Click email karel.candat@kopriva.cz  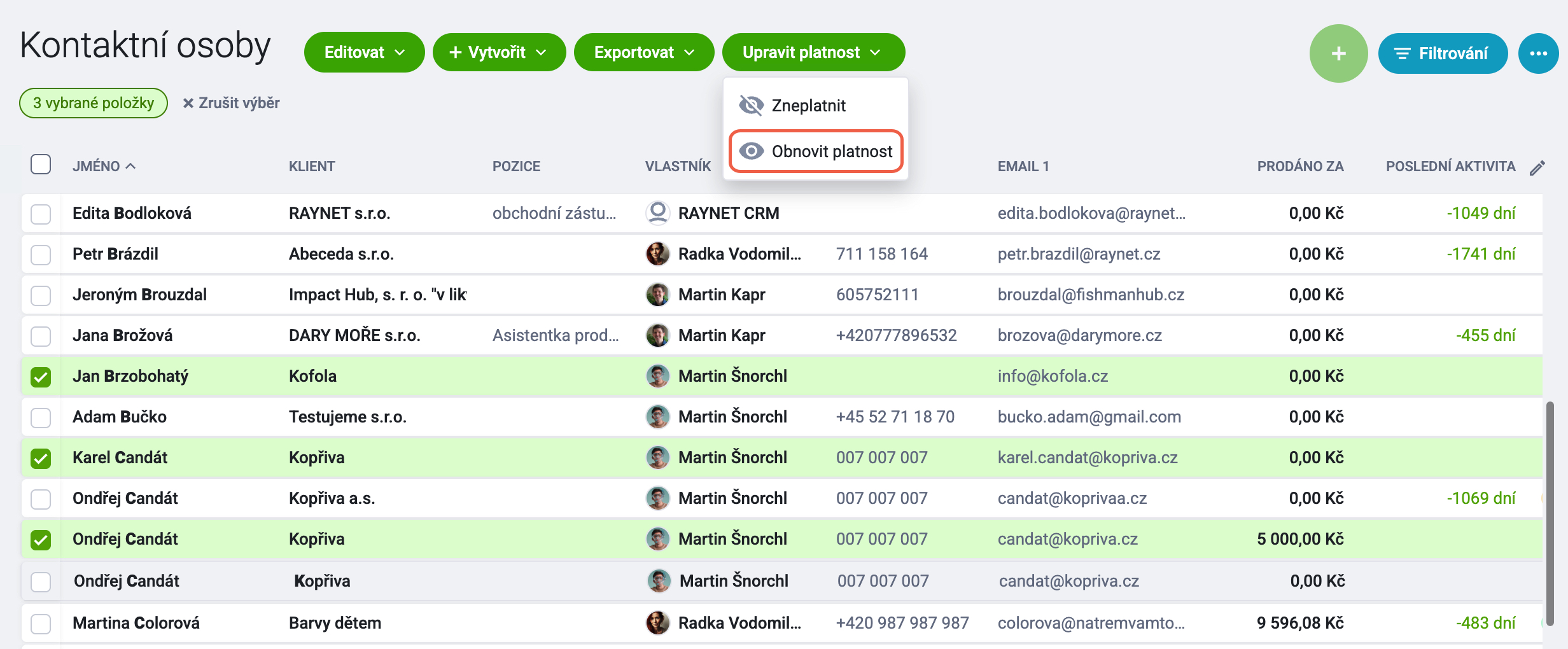[x=1088, y=457]
